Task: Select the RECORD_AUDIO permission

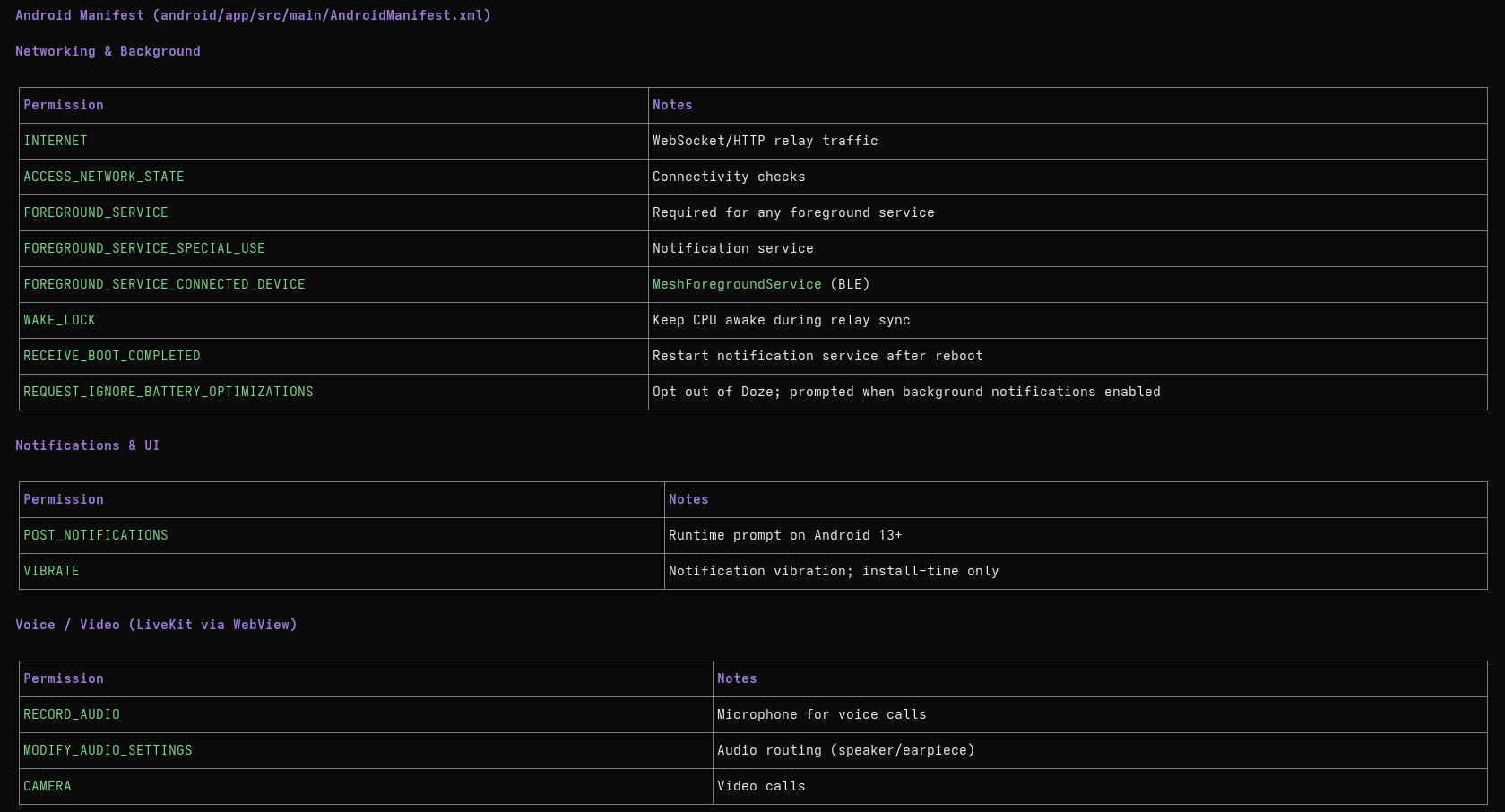Action: click(x=72, y=714)
